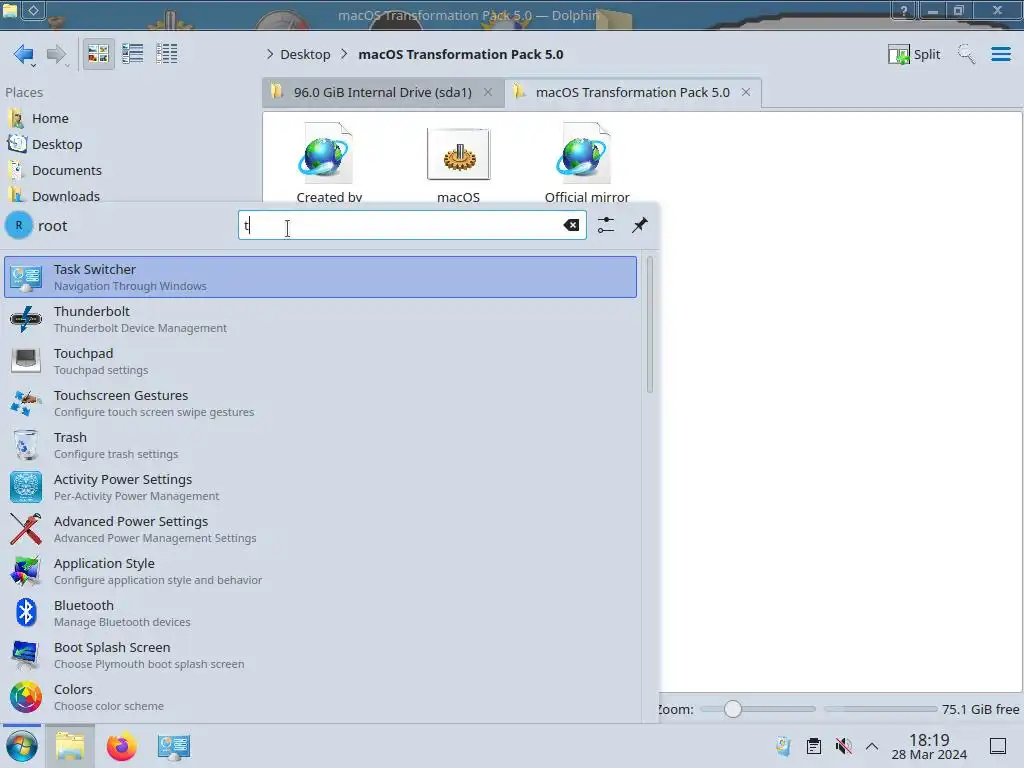Open Dolphin hamburger menu
The width and height of the screenshot is (1024, 768).
(x=1000, y=54)
